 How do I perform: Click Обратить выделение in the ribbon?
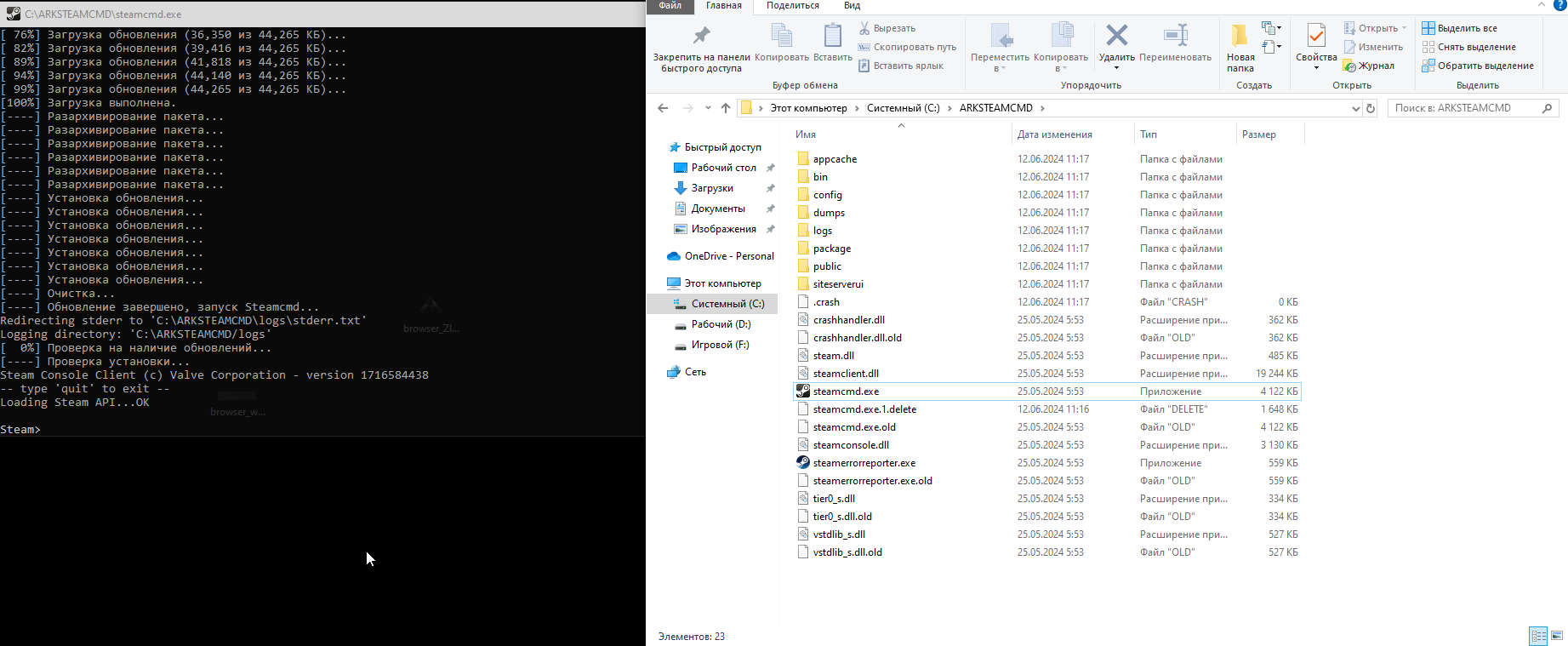(1478, 66)
